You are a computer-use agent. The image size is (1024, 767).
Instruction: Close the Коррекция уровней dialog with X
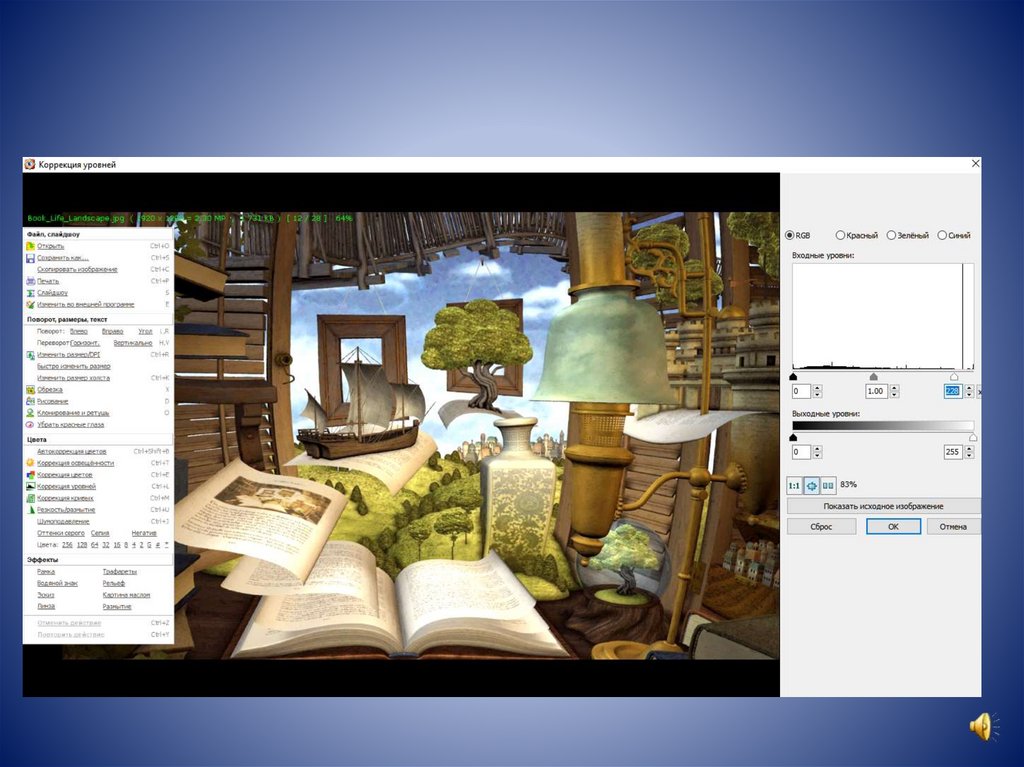(976, 163)
